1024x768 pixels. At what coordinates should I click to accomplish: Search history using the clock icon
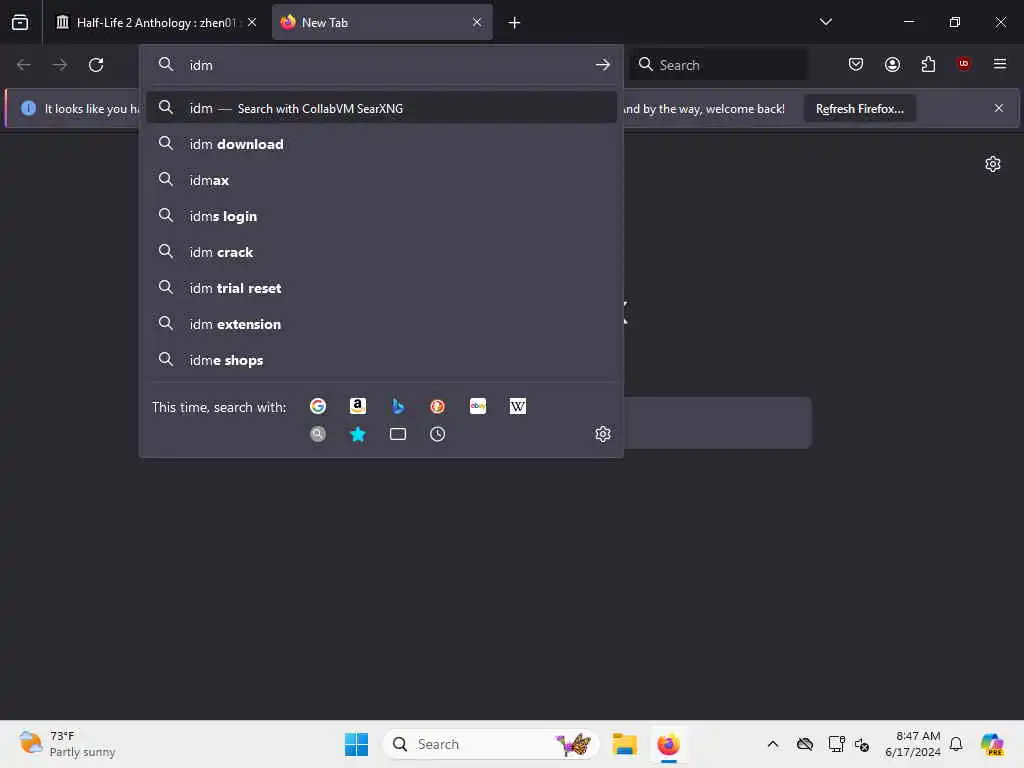438,434
